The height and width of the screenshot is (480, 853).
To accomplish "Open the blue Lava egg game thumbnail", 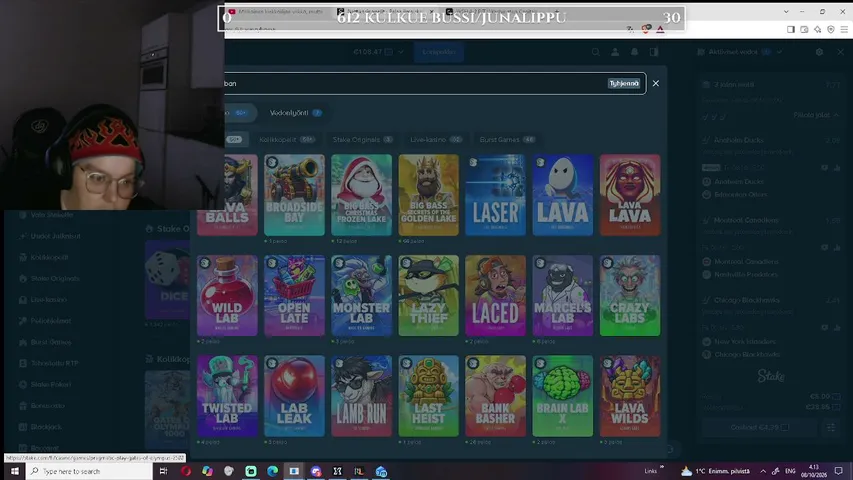I will (x=563, y=195).
